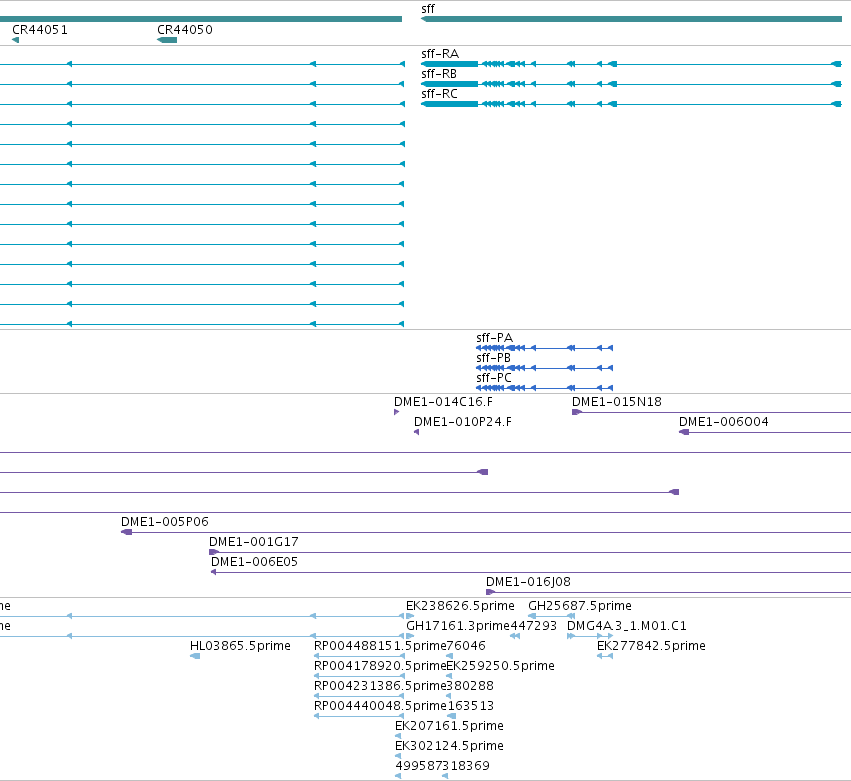Image resolution: width=851 pixels, height=781 pixels.
Task: Select the HL03865.5prime EST label
Action: tap(240, 646)
